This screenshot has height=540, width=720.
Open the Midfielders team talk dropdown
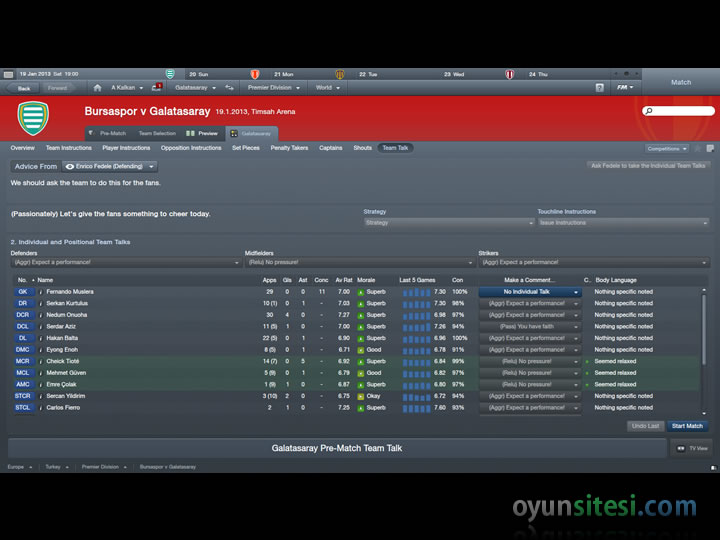[359, 263]
